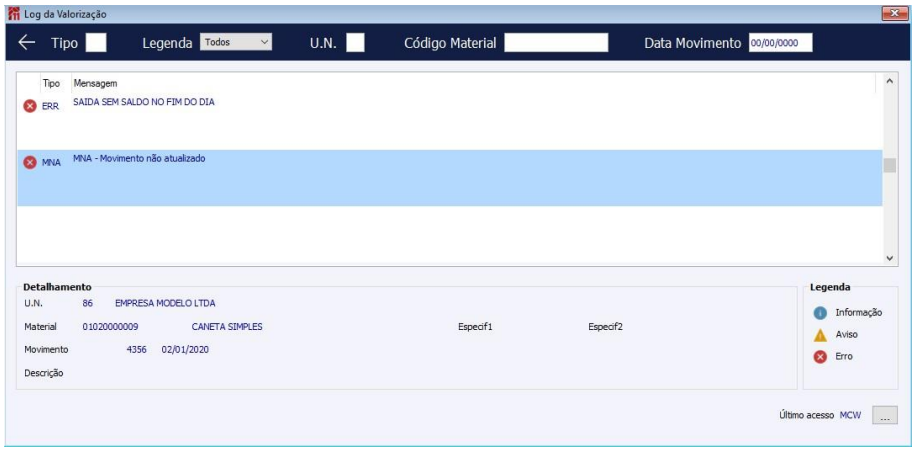Viewport: 915px width, 450px height.
Task: Open the ellipsis button beside Último acesso
Action: (885, 416)
